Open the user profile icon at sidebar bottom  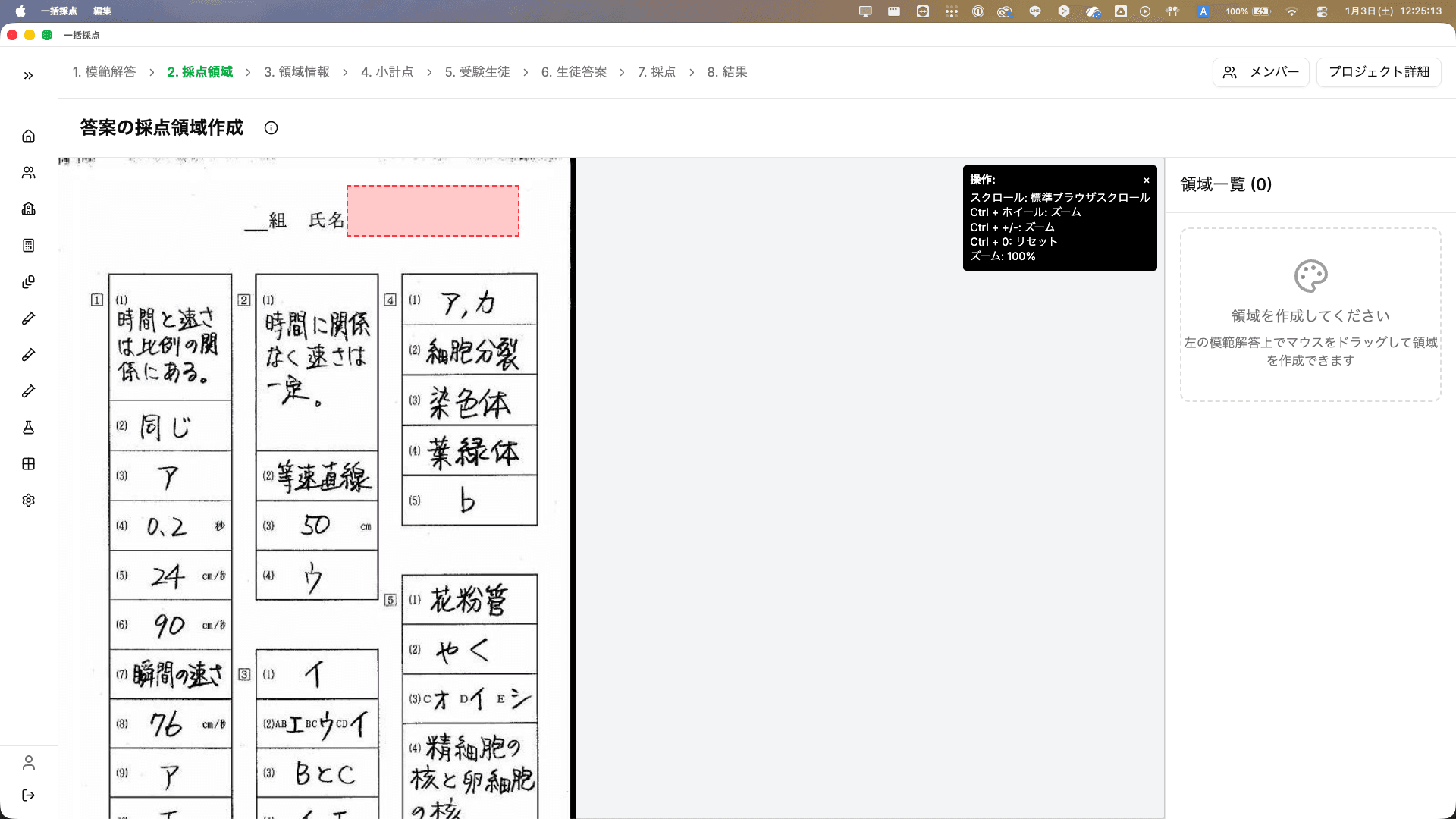(x=28, y=762)
